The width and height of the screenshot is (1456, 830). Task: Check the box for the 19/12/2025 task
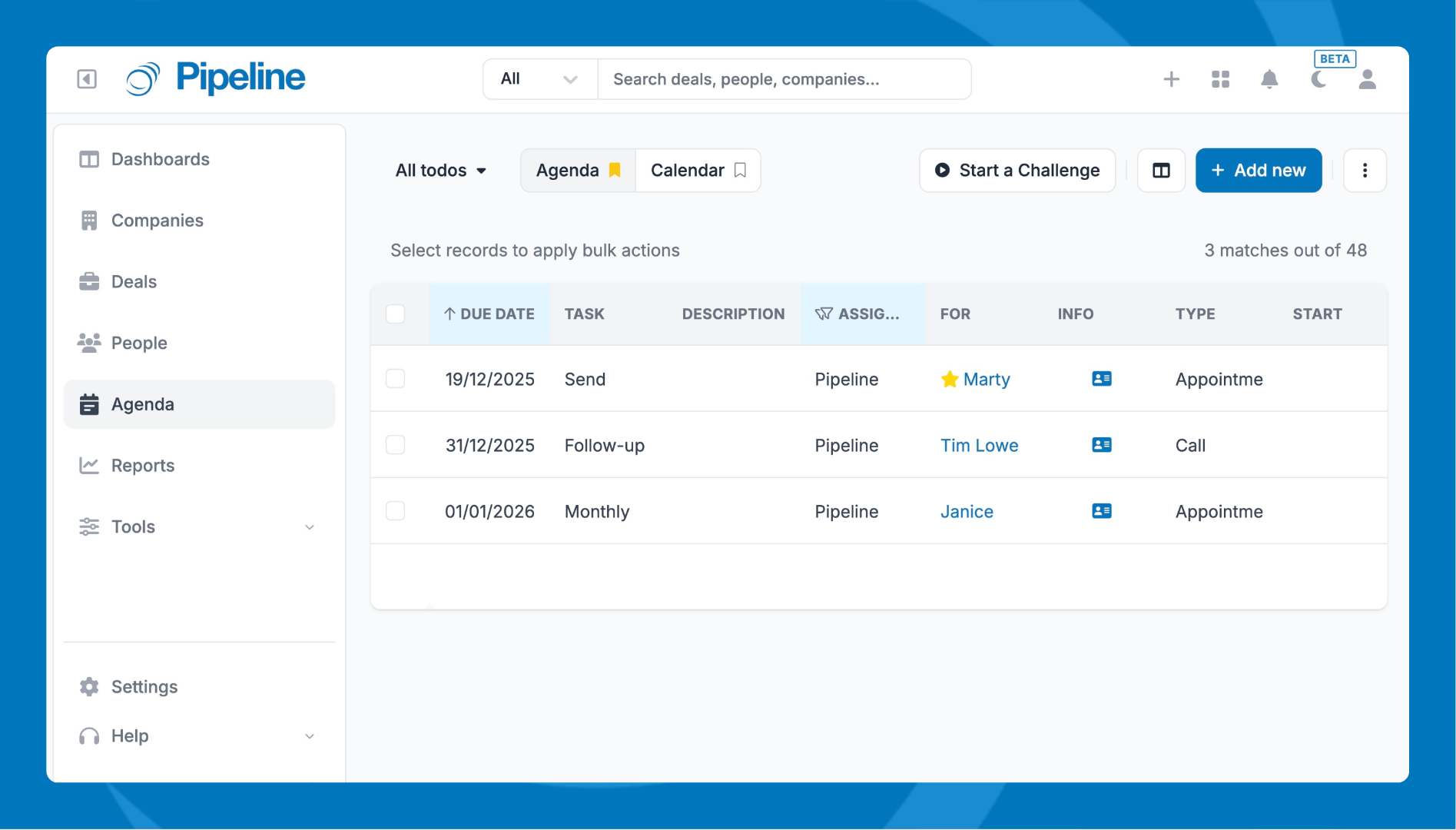click(x=396, y=379)
